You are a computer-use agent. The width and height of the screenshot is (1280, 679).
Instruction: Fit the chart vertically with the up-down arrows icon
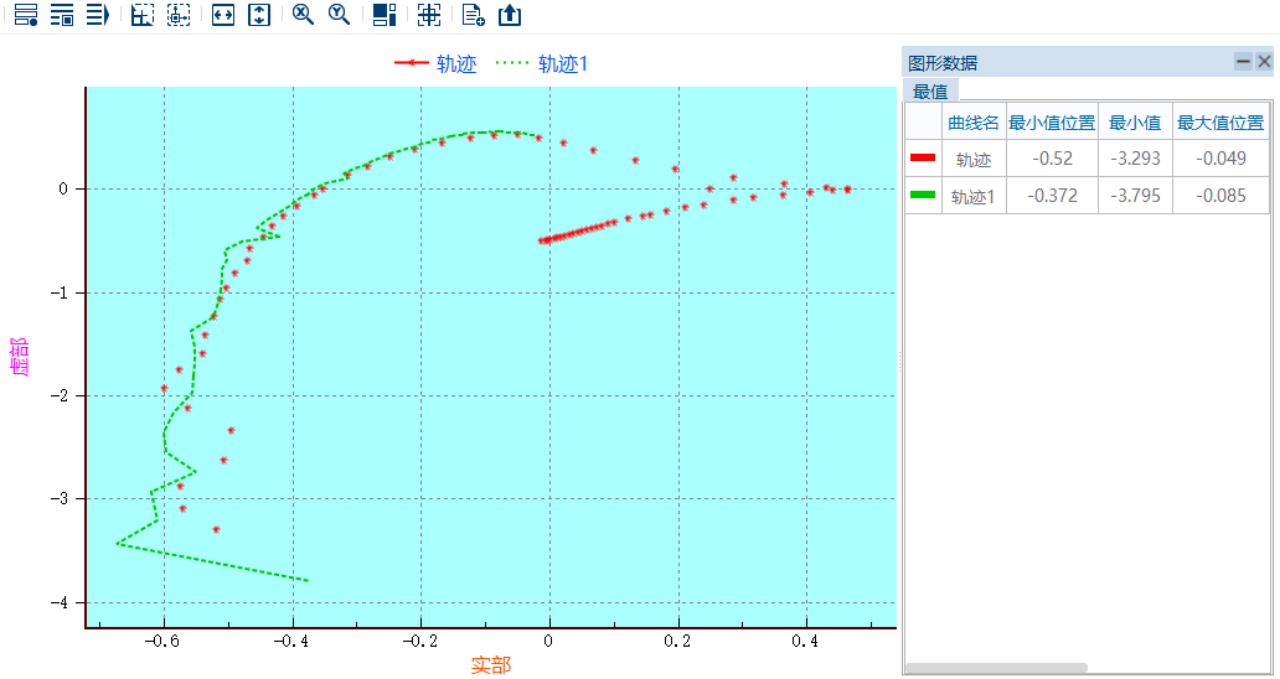[259, 15]
